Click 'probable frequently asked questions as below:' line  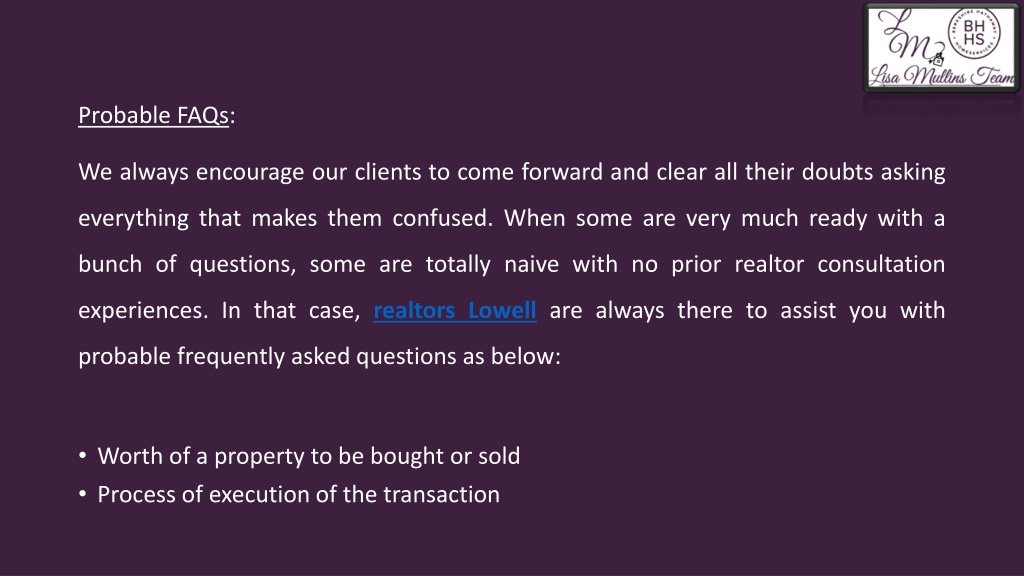(x=319, y=357)
